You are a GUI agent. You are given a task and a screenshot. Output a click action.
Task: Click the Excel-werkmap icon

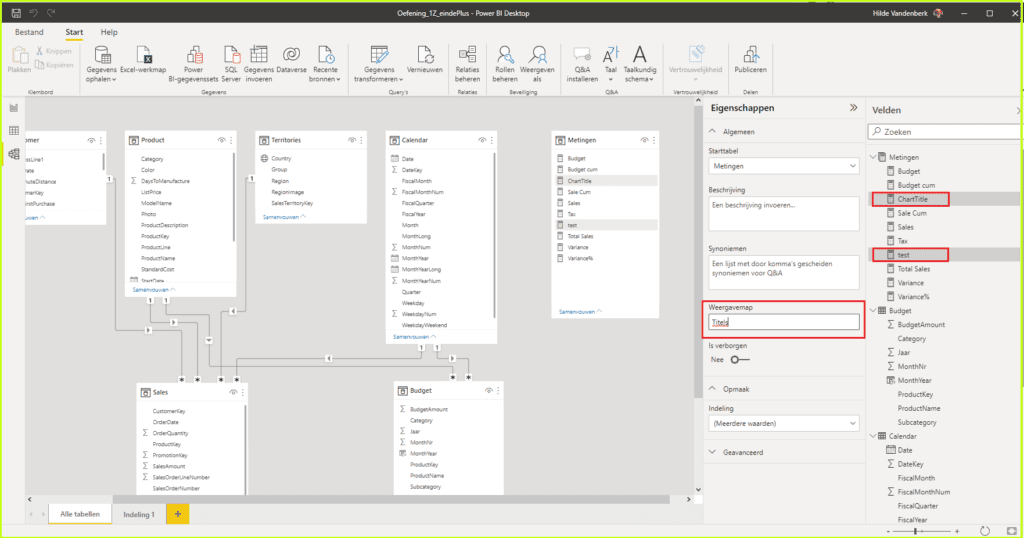pos(143,59)
